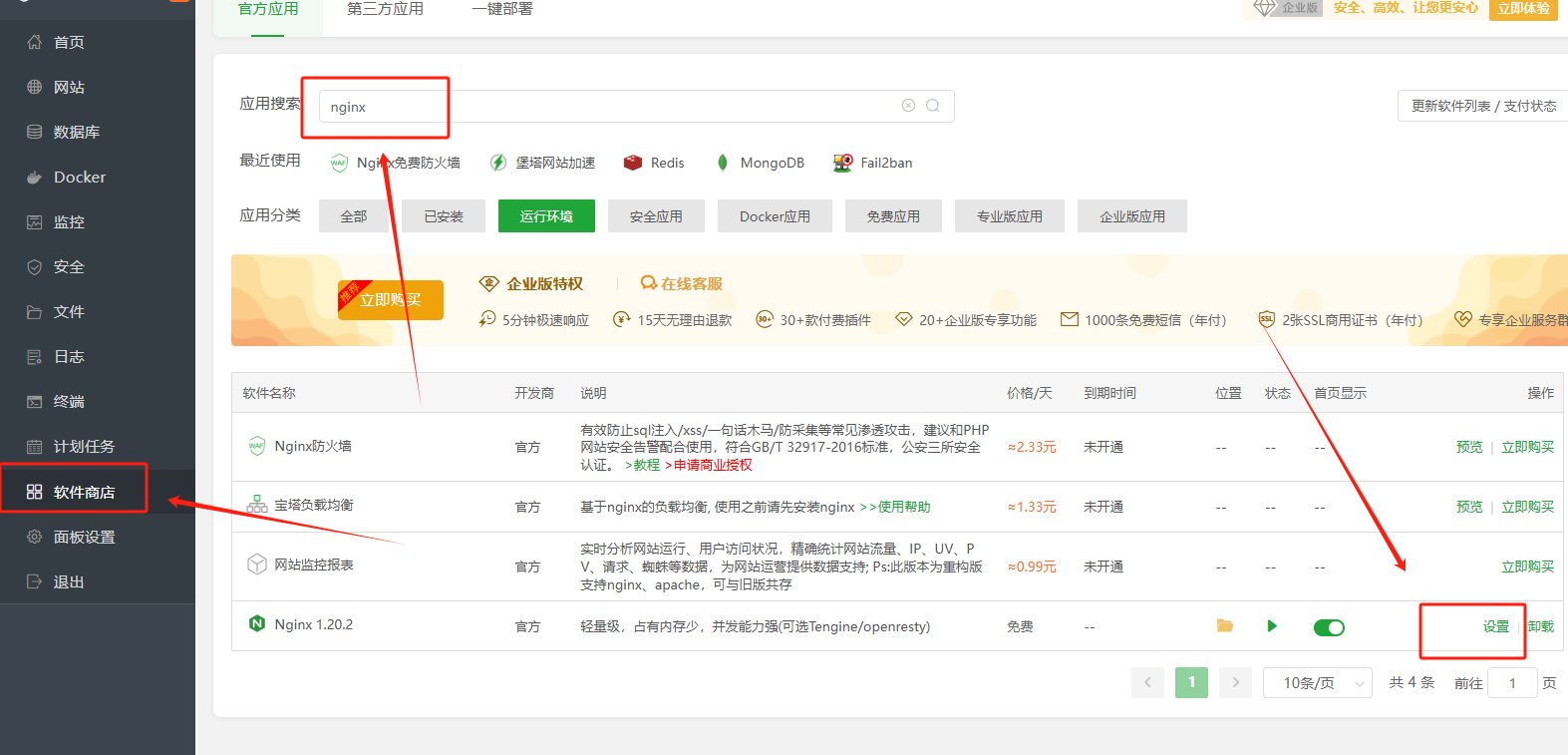The width and height of the screenshot is (1568, 755).
Task: Toggle Nginx 1.20.2 首页显示 switch
Action: click(1329, 627)
